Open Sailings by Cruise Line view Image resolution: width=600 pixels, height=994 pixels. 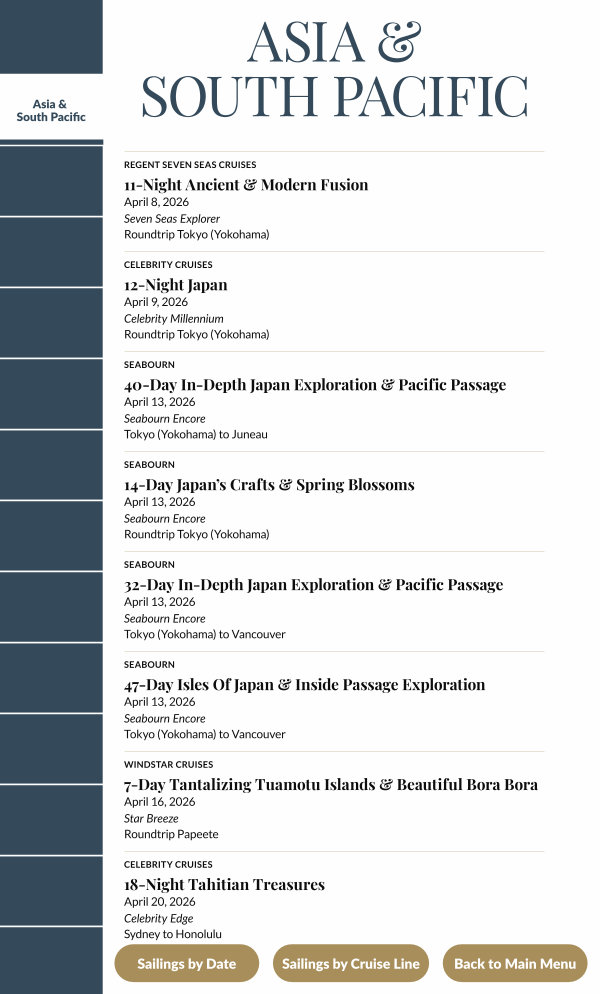(x=351, y=964)
